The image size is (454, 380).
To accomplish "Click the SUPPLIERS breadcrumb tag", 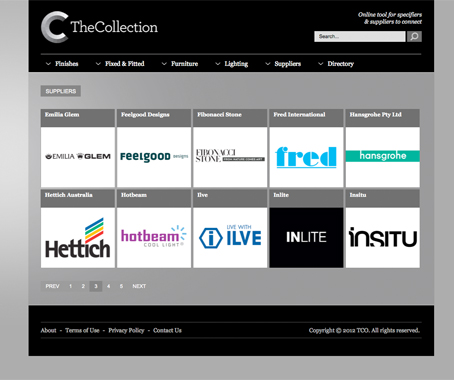I will [x=61, y=91].
